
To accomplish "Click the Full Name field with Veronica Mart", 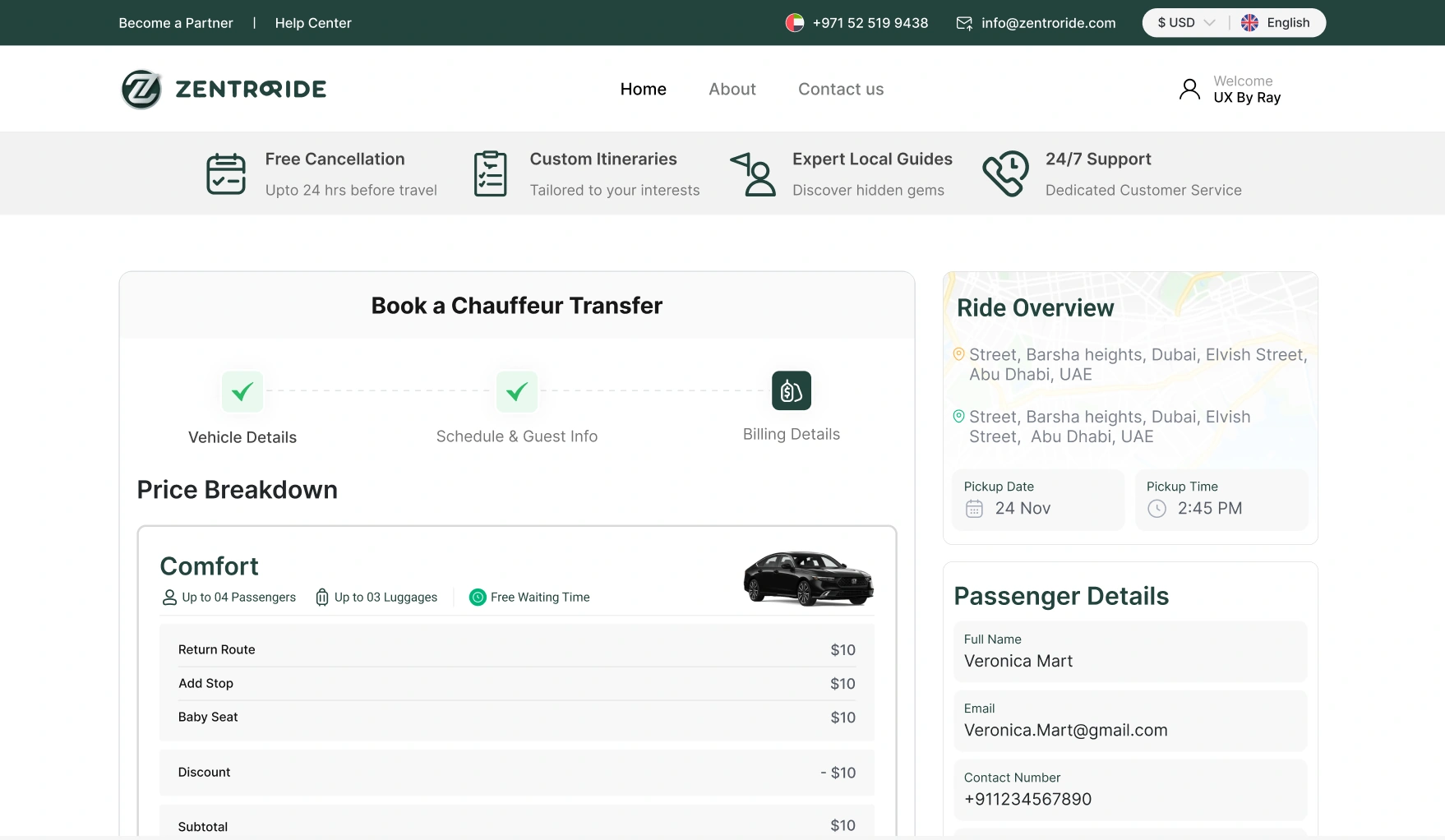I will [x=1130, y=651].
